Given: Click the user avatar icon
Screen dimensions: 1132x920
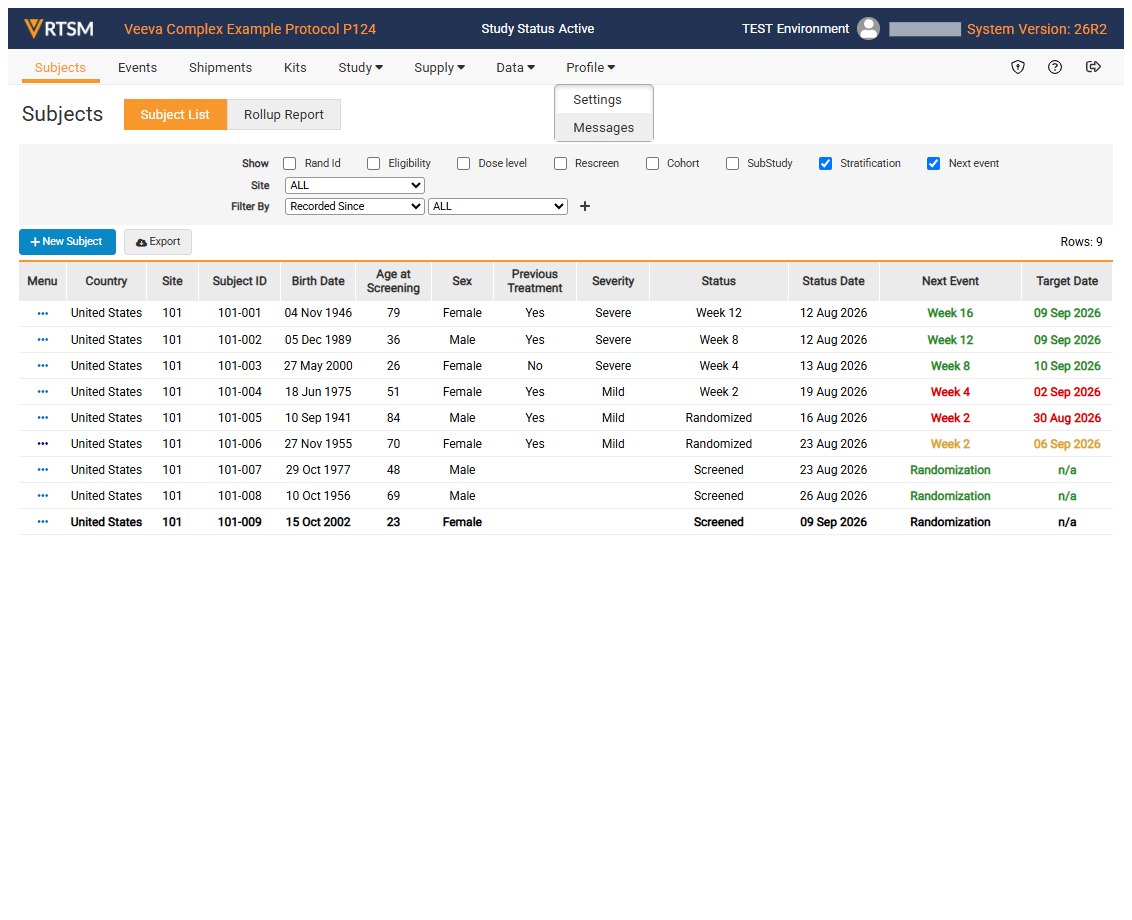Looking at the screenshot, I should [868, 29].
